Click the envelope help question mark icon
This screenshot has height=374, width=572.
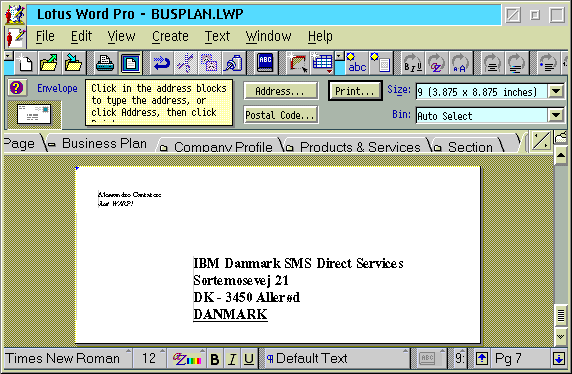(x=16, y=88)
